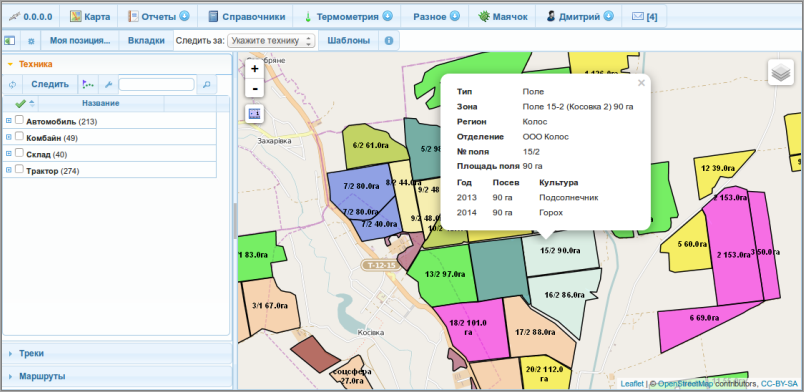Image resolution: width=804 pixels, height=392 pixels.
Task: Open Дмитрий user dropdown
Action: pyautogui.click(x=580, y=16)
